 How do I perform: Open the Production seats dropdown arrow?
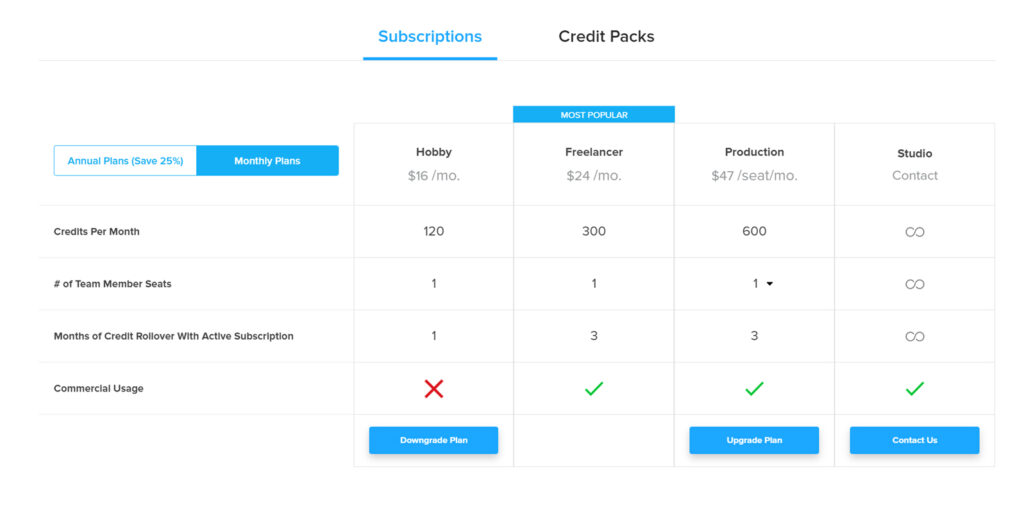(x=770, y=284)
